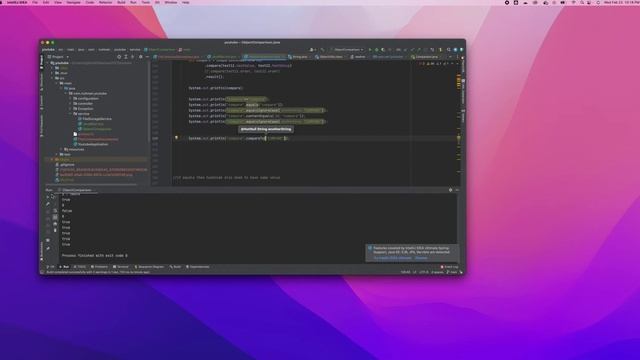
Task: Click the green Run button in the toolbar
Action: pyautogui.click(x=370, y=50)
